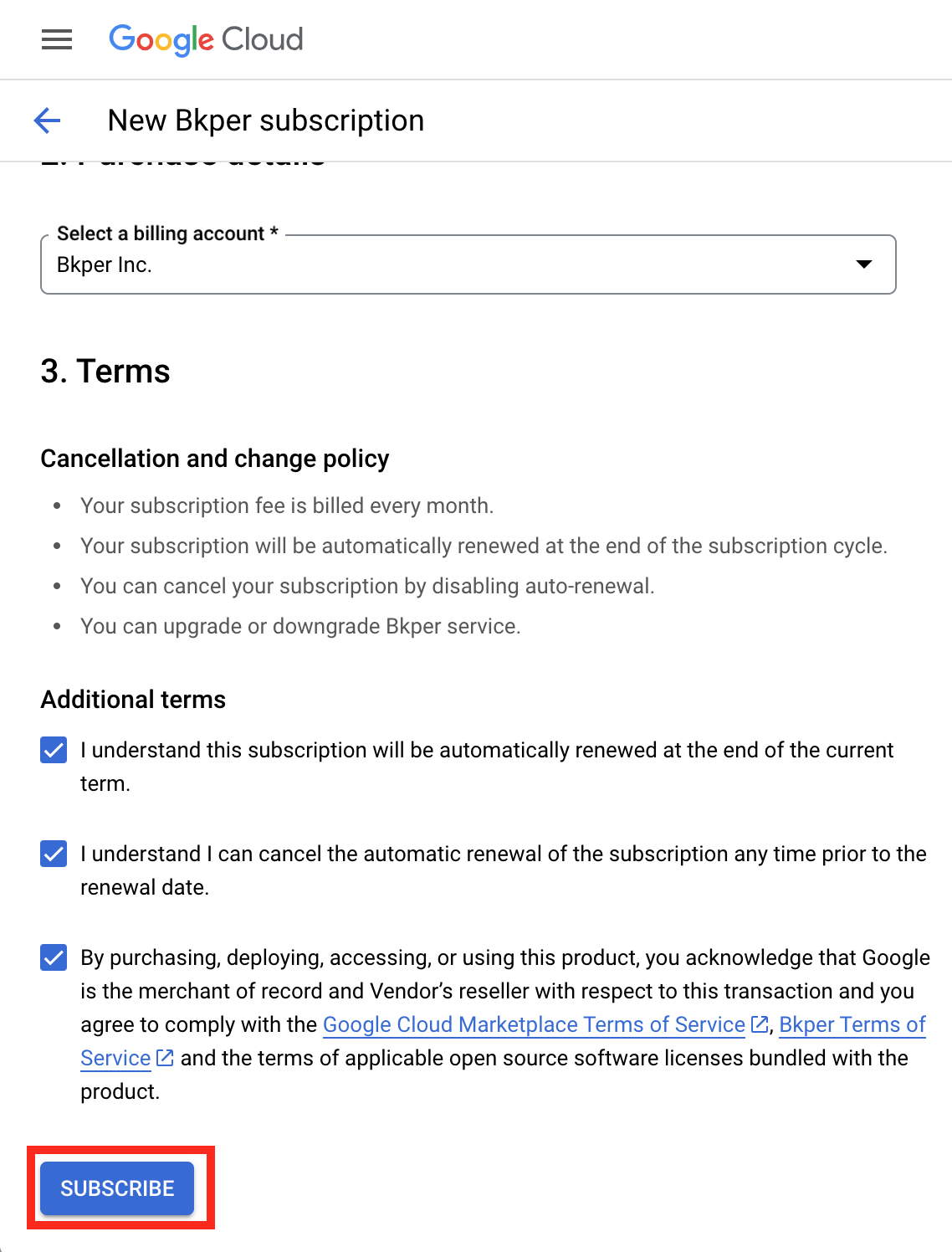
Task: Select the Cancellation and change policy heading
Action: (215, 459)
